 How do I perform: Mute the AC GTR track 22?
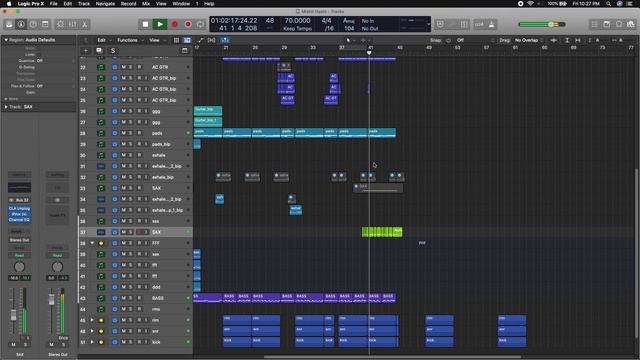pyautogui.click(x=124, y=67)
